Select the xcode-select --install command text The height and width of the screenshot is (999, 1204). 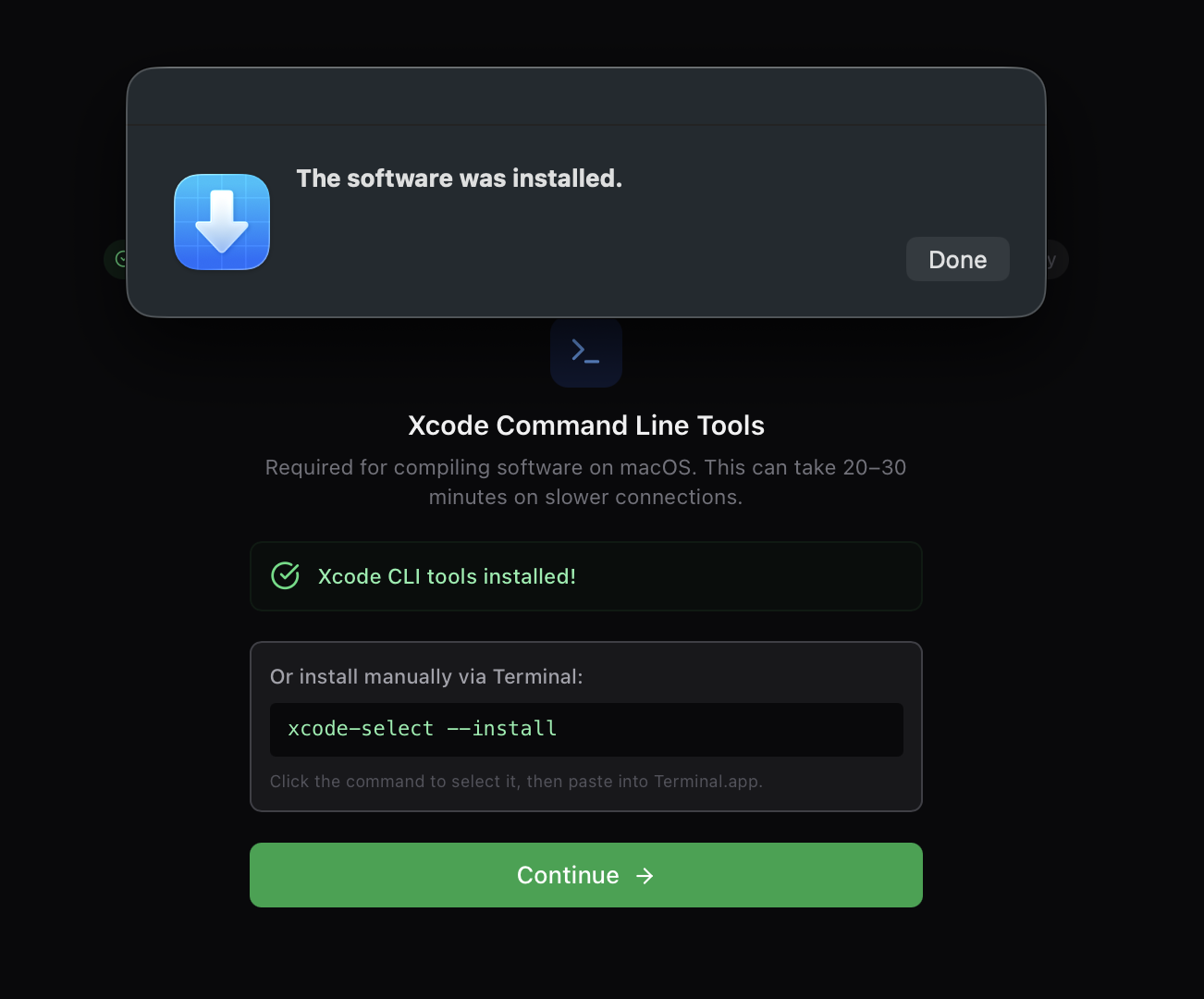tap(421, 729)
